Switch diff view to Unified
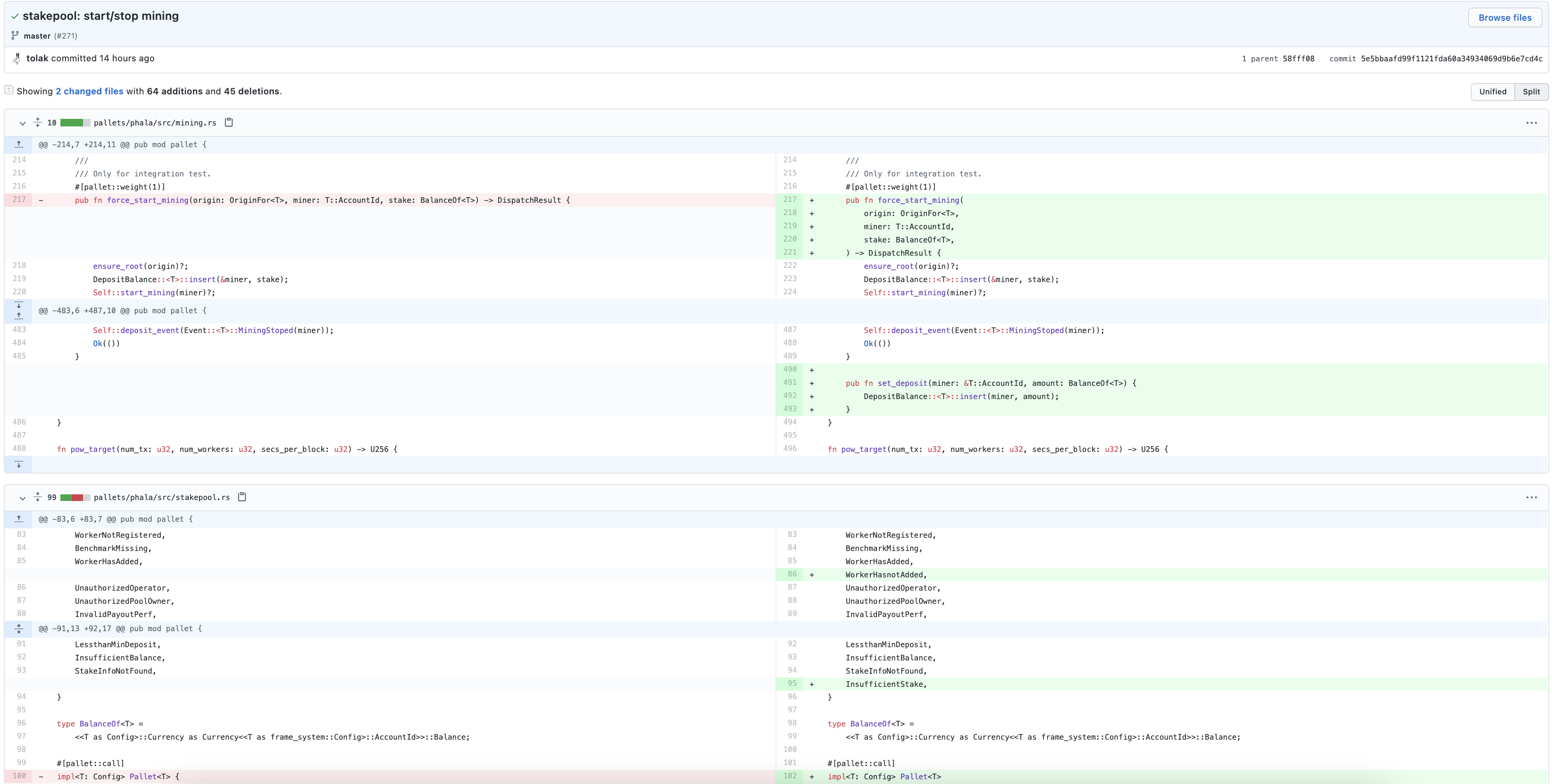 [1493, 92]
